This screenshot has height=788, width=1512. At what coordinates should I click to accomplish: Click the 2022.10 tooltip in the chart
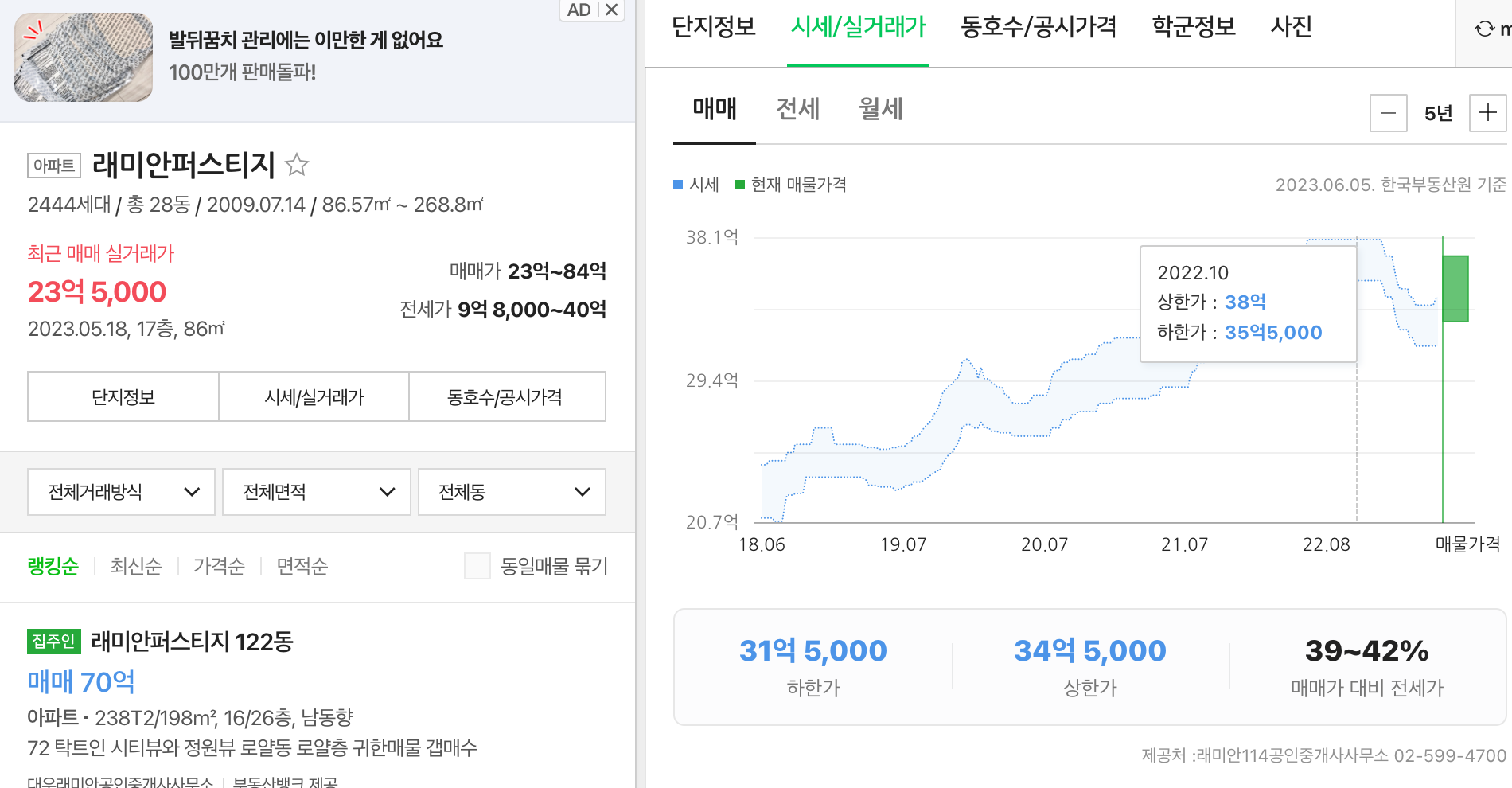click(1248, 304)
